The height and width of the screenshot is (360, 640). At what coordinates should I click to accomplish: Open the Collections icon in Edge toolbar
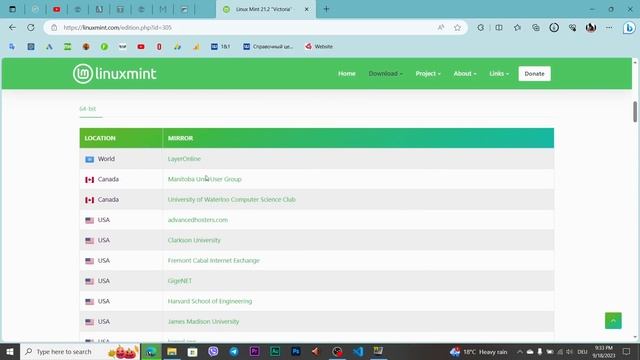[x=536, y=27]
